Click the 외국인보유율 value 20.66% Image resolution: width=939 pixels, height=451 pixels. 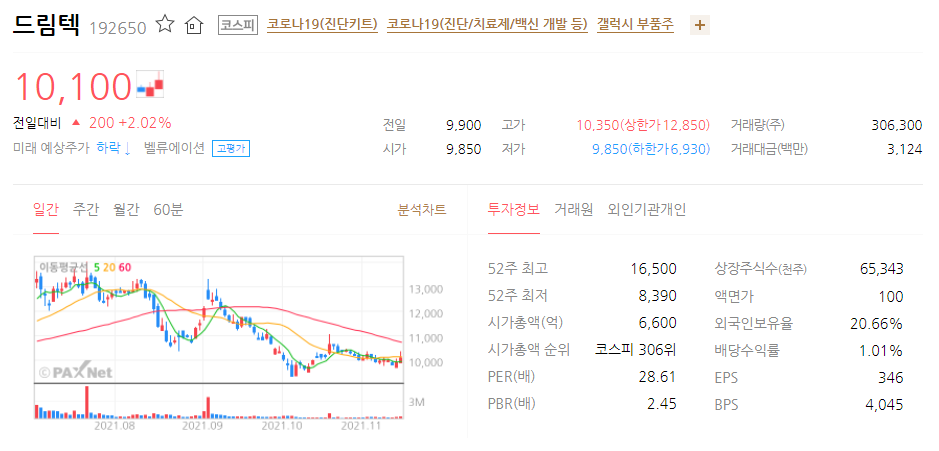click(x=877, y=323)
